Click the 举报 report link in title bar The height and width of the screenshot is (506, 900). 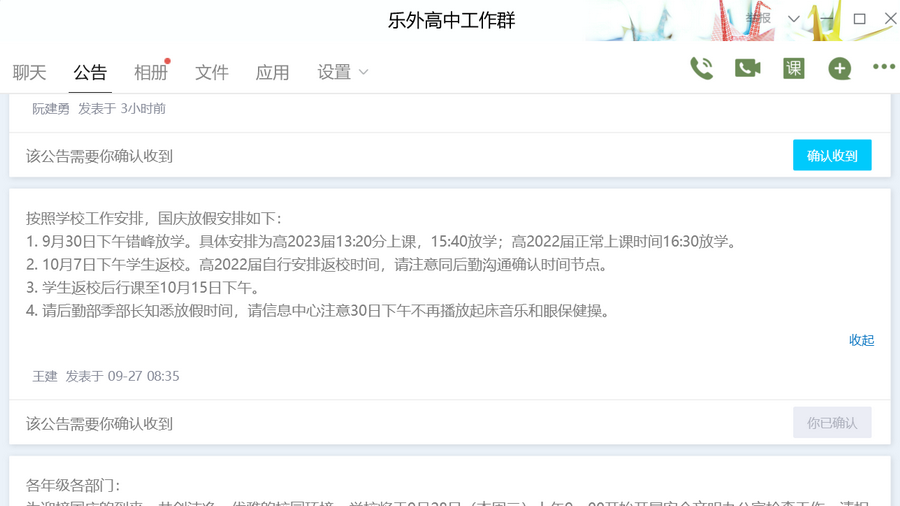point(759,19)
